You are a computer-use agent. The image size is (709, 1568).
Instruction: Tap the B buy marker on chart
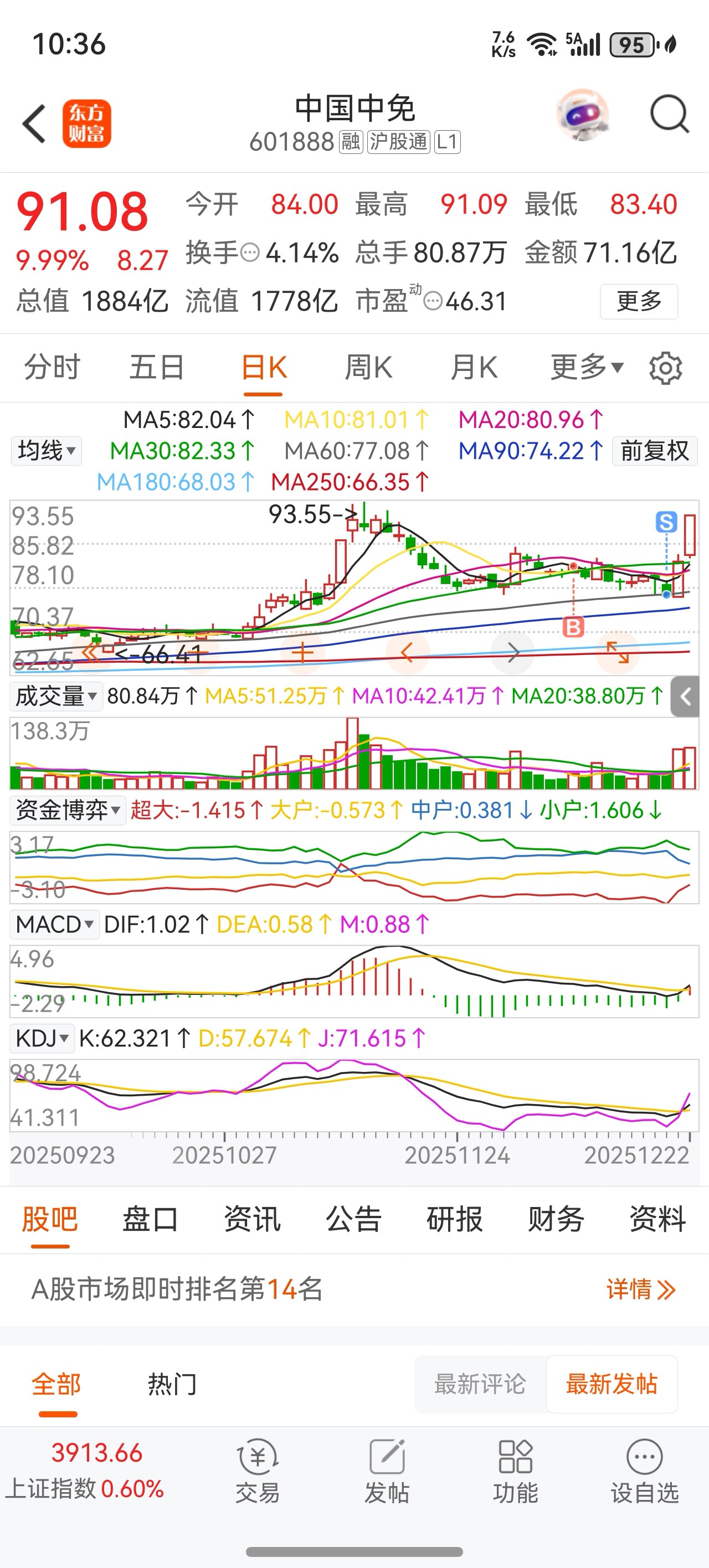[573, 626]
